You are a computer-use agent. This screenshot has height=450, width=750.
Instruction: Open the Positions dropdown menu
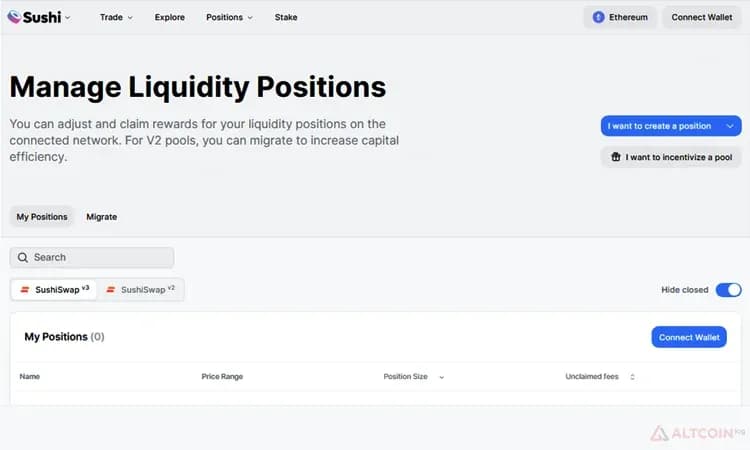(x=229, y=17)
